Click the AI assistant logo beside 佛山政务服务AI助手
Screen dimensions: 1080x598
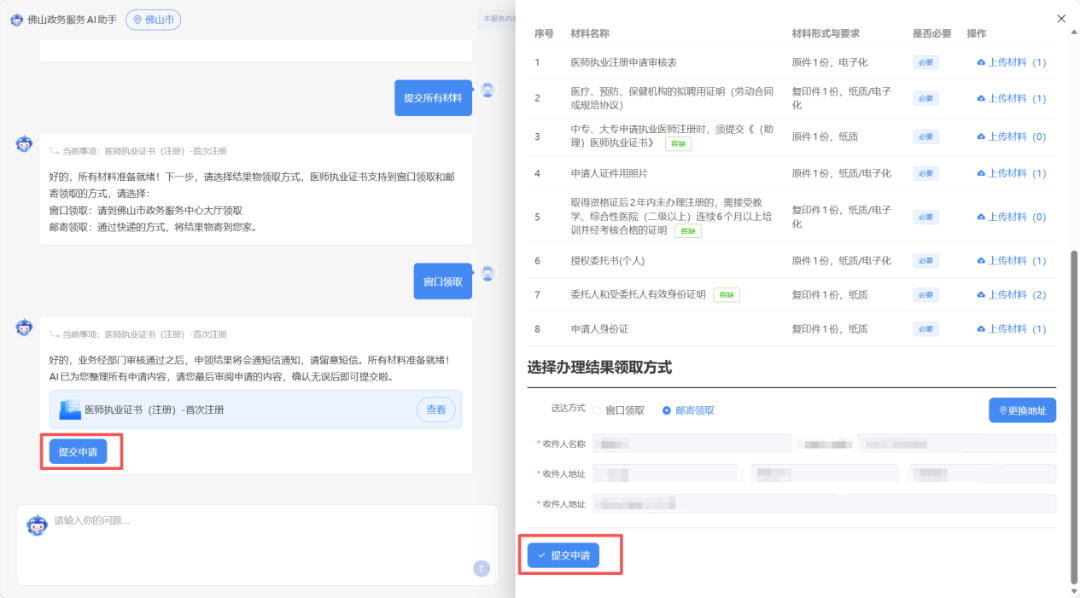pyautogui.click(x=17, y=20)
